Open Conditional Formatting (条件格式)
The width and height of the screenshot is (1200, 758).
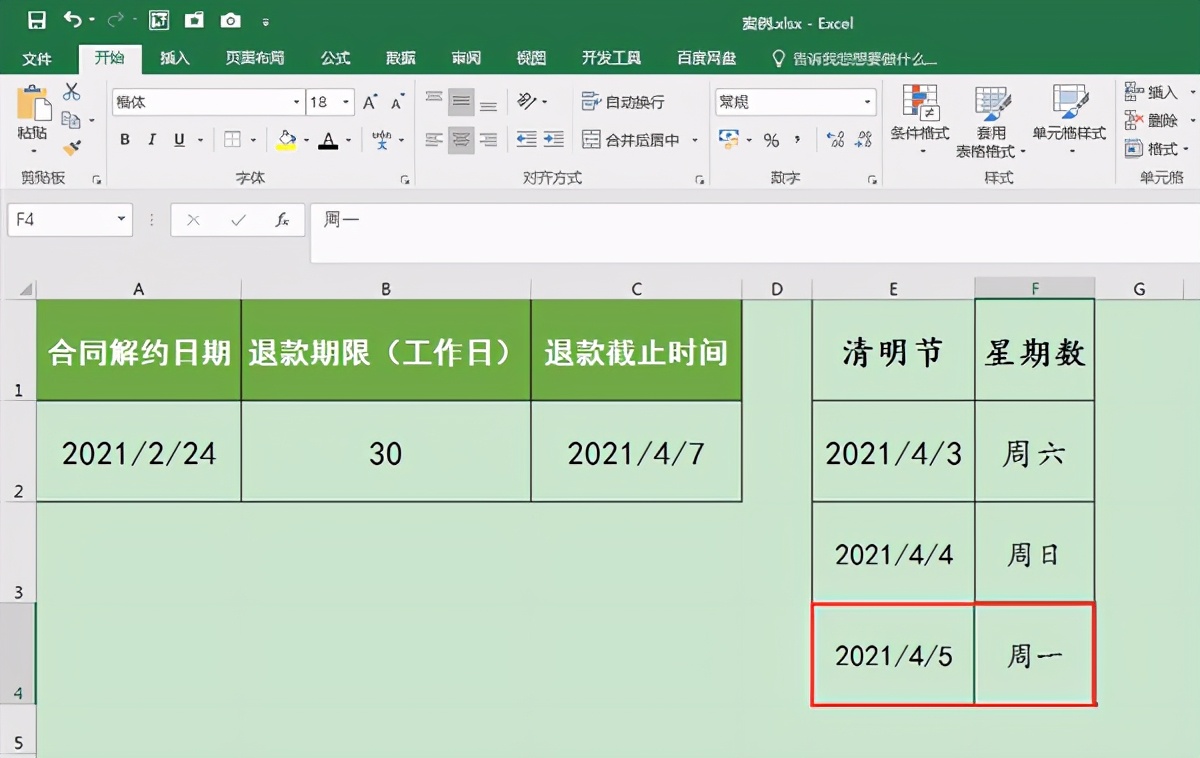coord(920,121)
